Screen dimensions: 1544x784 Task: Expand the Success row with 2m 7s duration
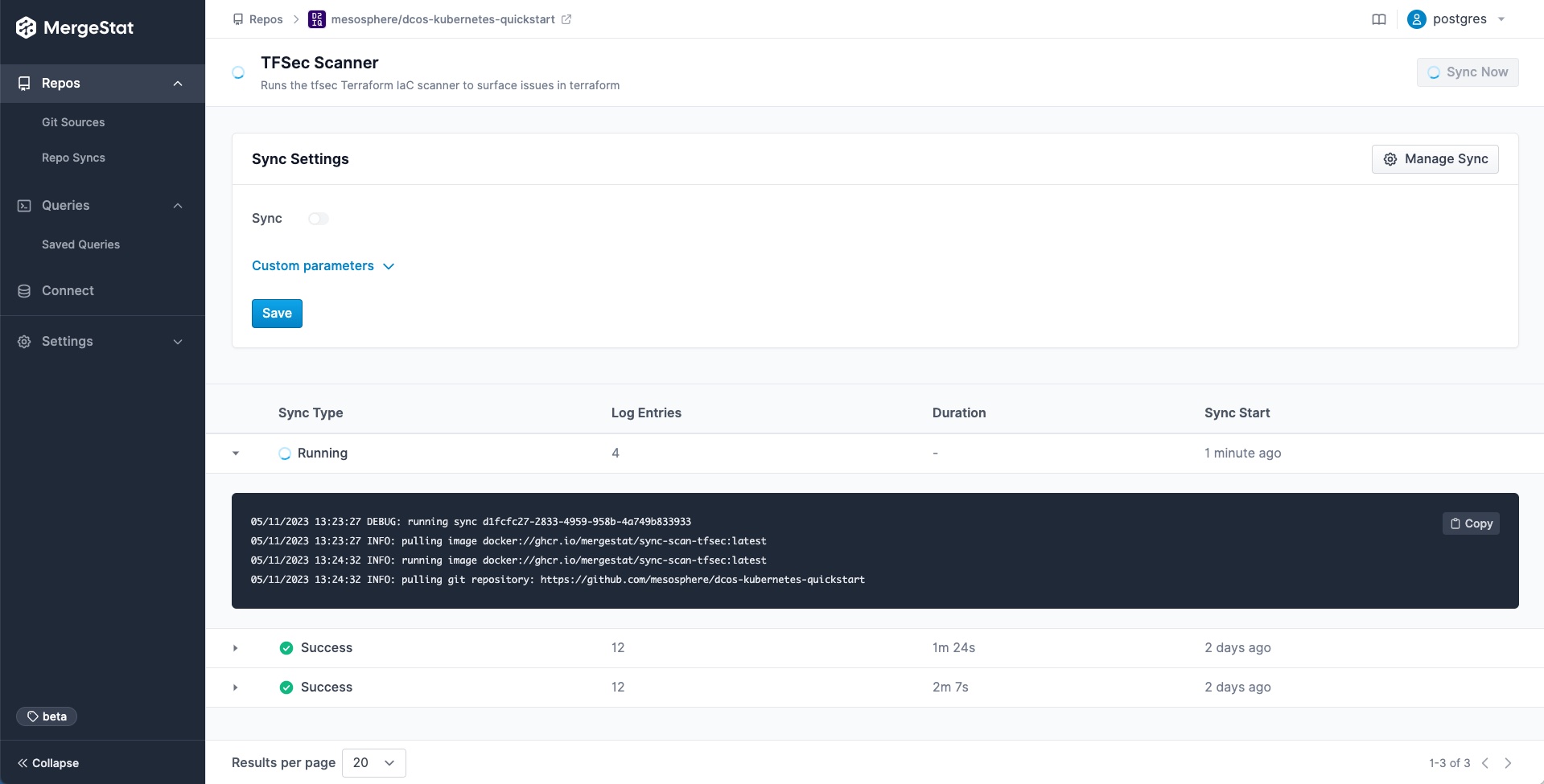tap(236, 688)
